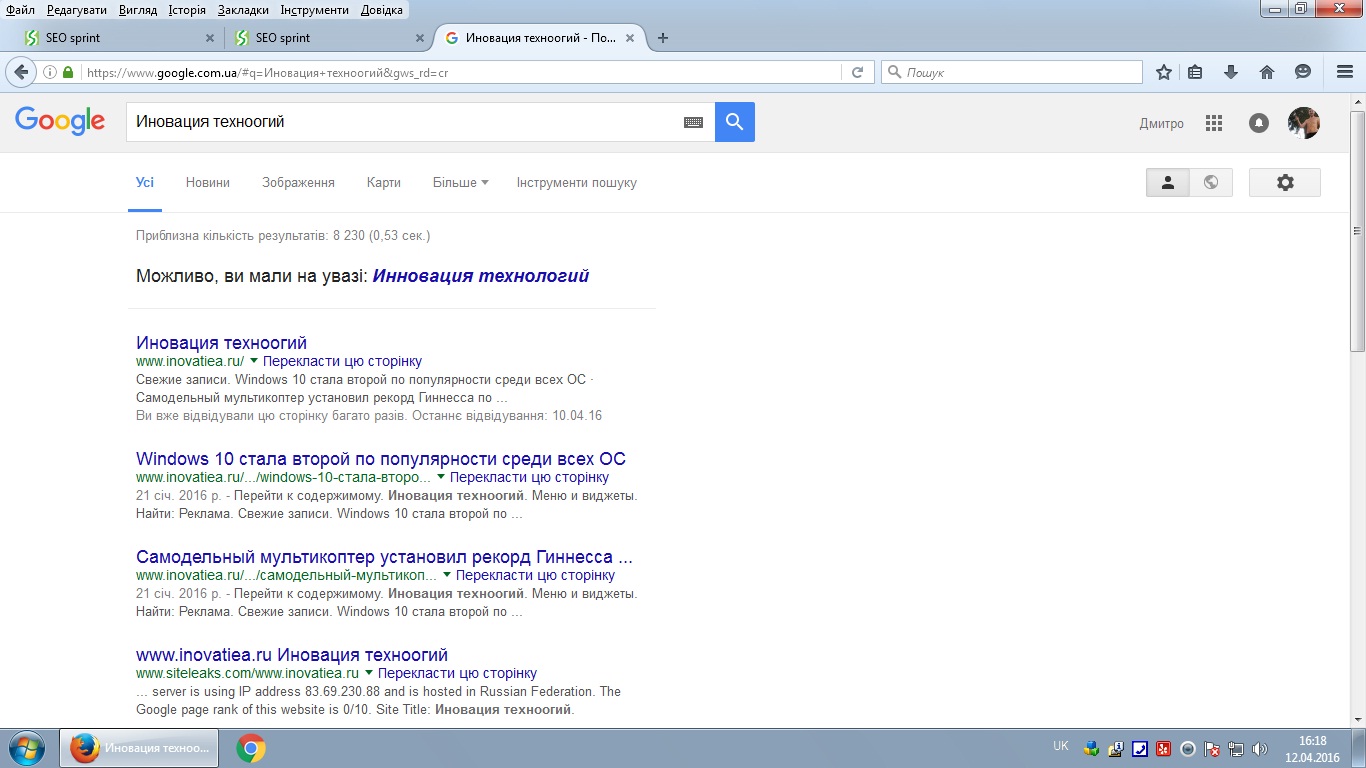
Task: Focus the Firefox Пошук search box
Action: point(1011,72)
